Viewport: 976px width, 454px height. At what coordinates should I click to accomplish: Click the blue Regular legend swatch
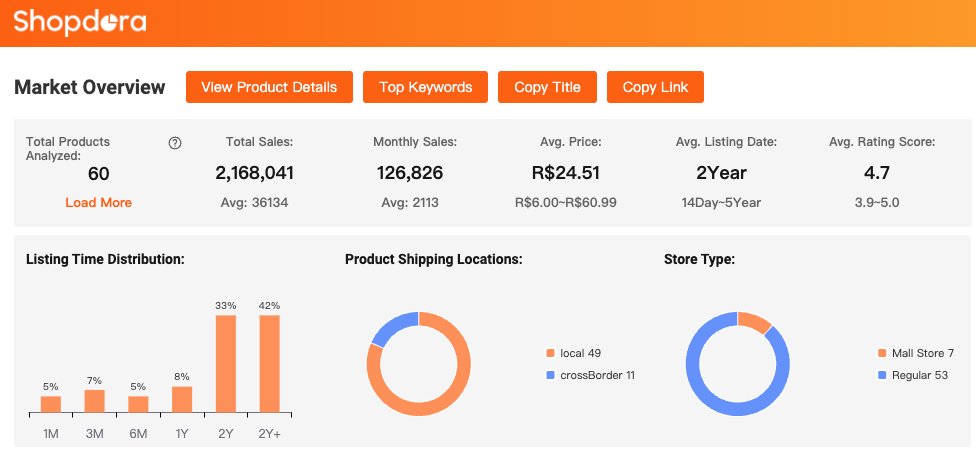point(882,375)
